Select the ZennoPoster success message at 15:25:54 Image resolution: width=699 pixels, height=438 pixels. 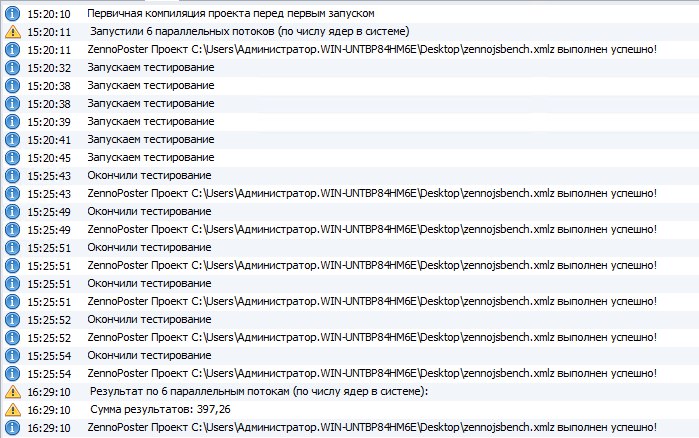pyautogui.click(x=372, y=373)
